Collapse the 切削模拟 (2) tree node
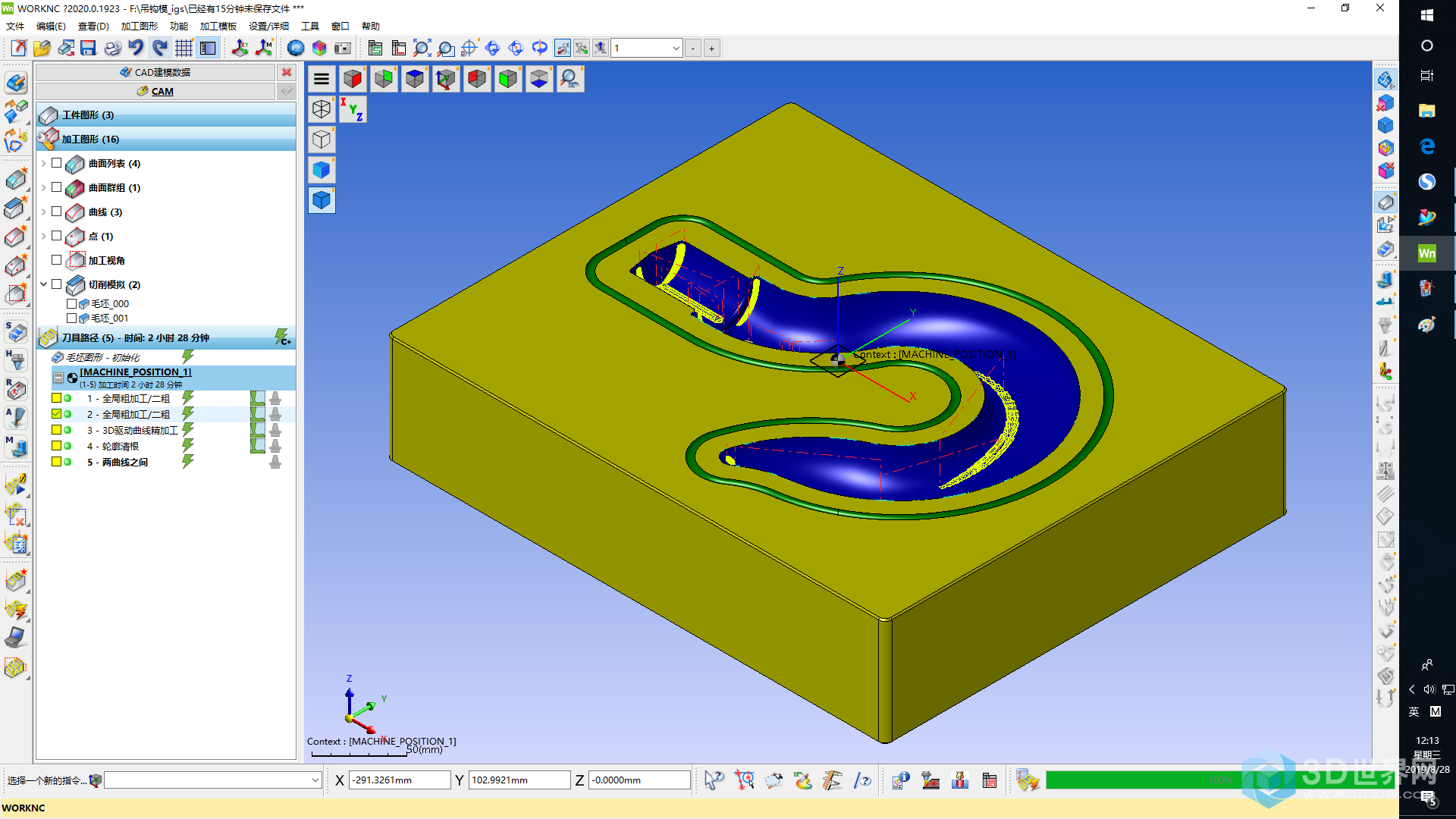Image resolution: width=1456 pixels, height=819 pixels. pos(44,284)
